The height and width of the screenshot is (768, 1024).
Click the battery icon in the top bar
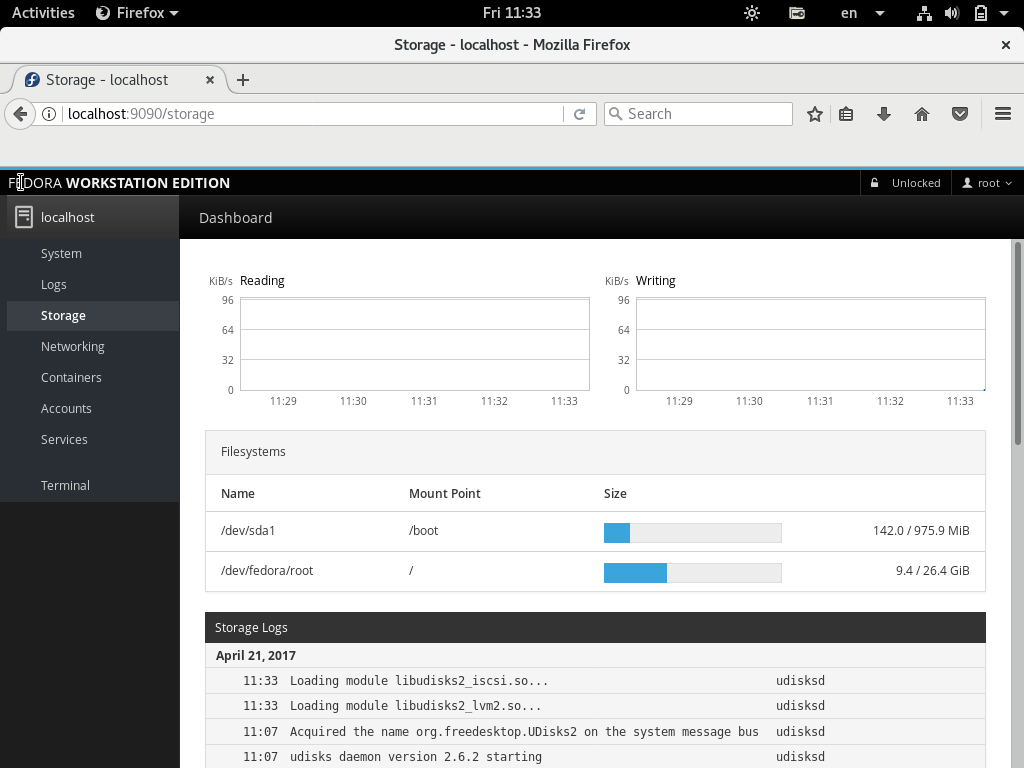tap(980, 13)
